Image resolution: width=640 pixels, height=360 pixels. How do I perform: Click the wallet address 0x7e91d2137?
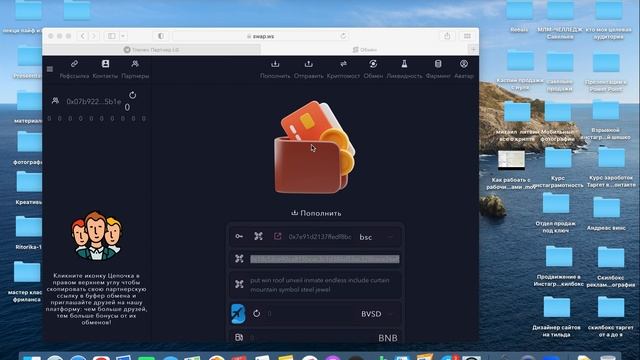(320, 237)
